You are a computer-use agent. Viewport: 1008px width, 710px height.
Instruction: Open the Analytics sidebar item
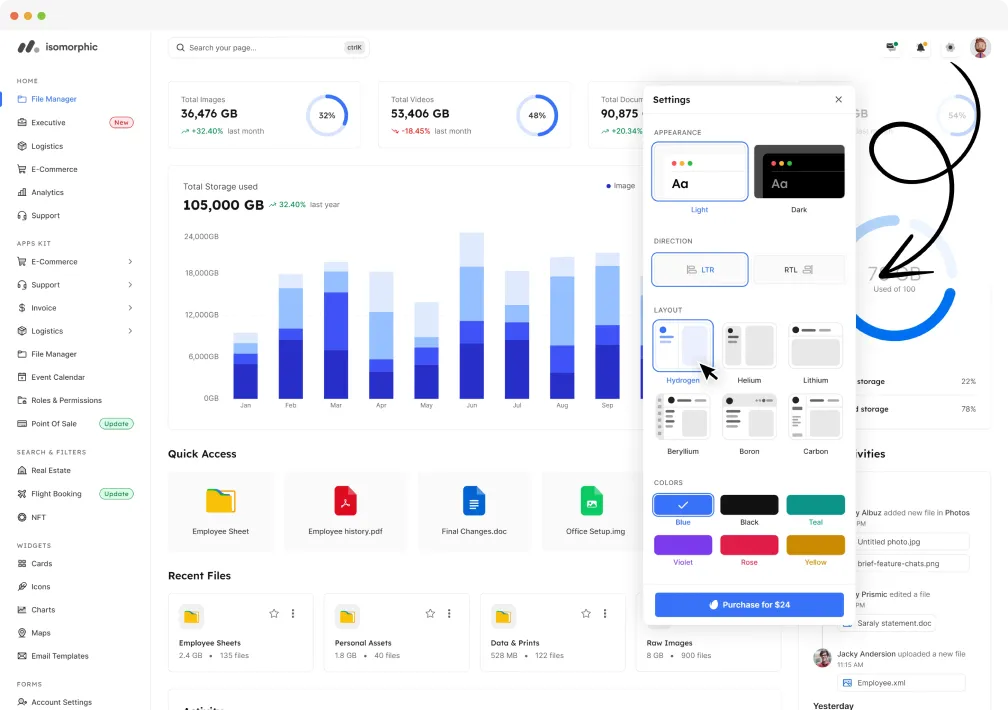click(x=48, y=192)
